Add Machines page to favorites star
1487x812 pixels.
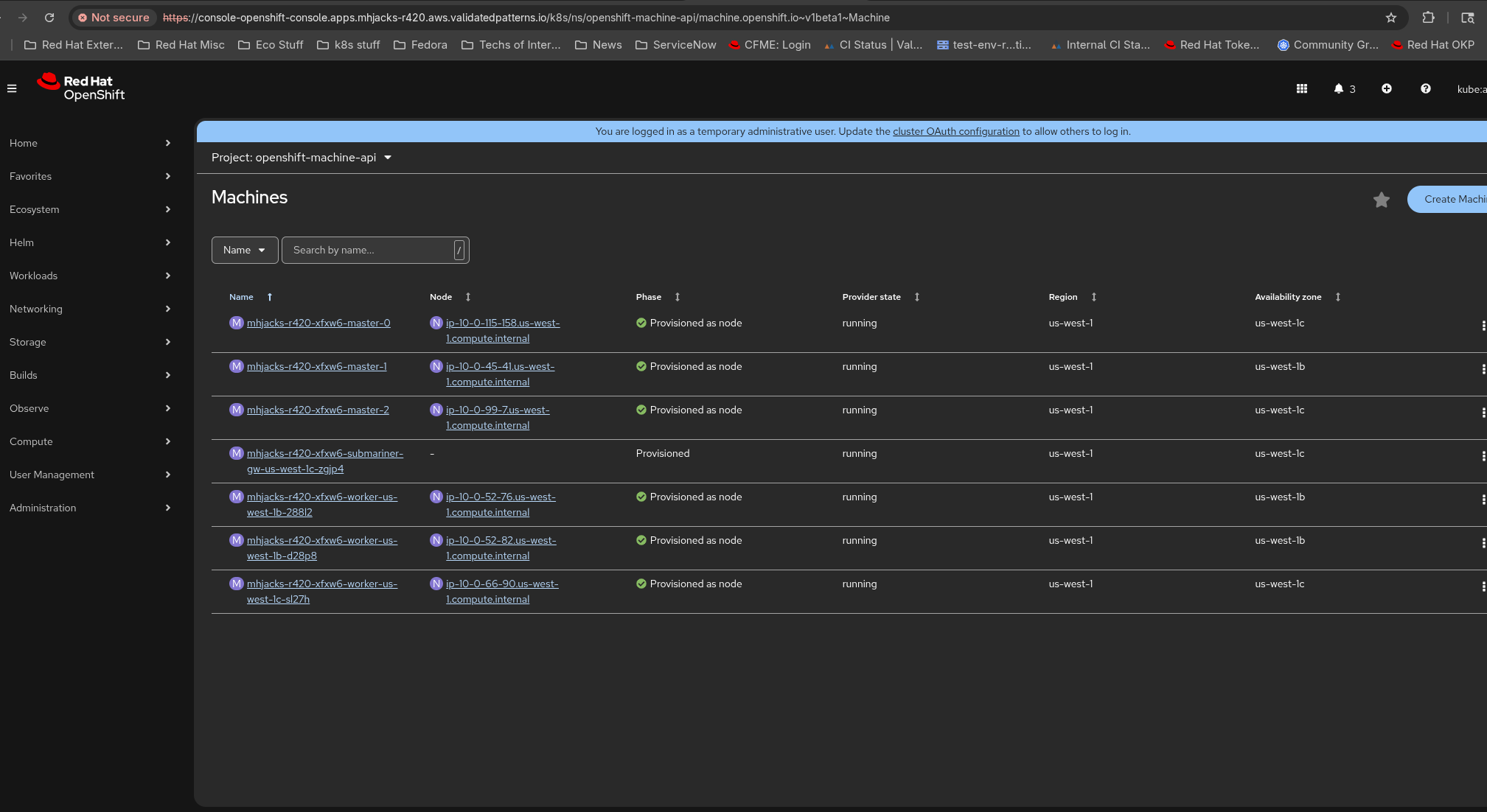(x=1382, y=200)
